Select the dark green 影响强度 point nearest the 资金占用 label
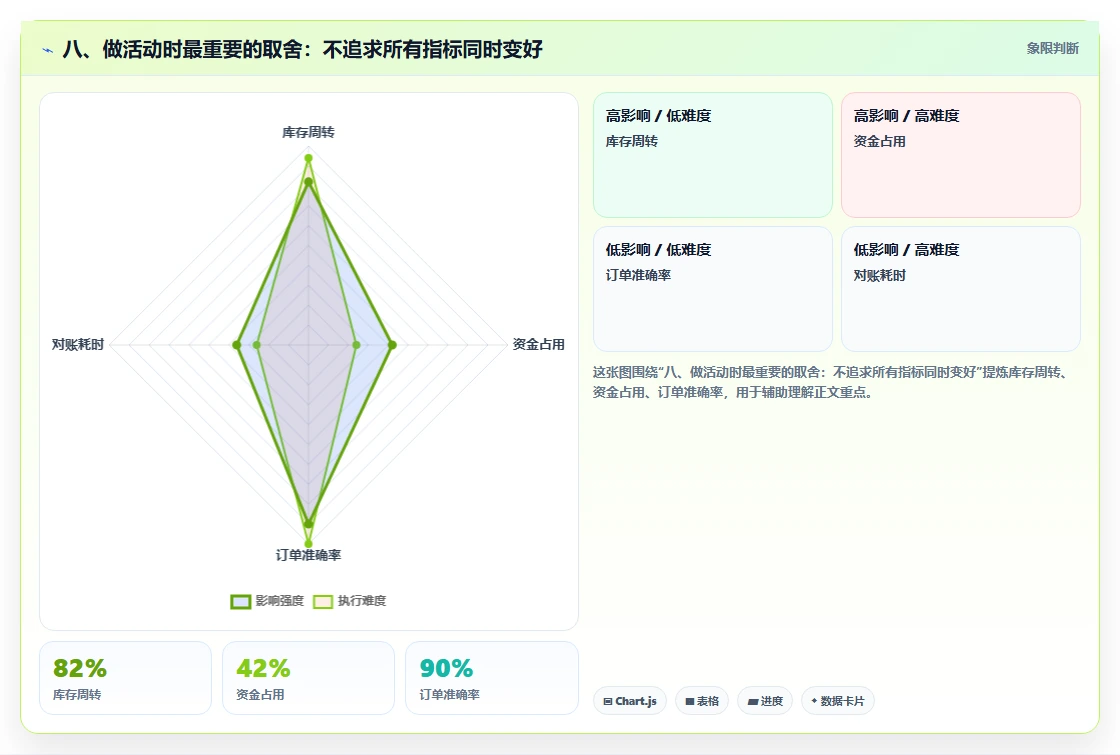Screen dimensions: 1120x755 (x=391, y=345)
